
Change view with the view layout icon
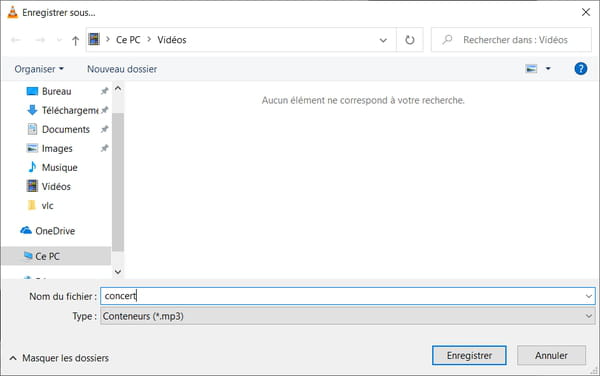coord(531,69)
